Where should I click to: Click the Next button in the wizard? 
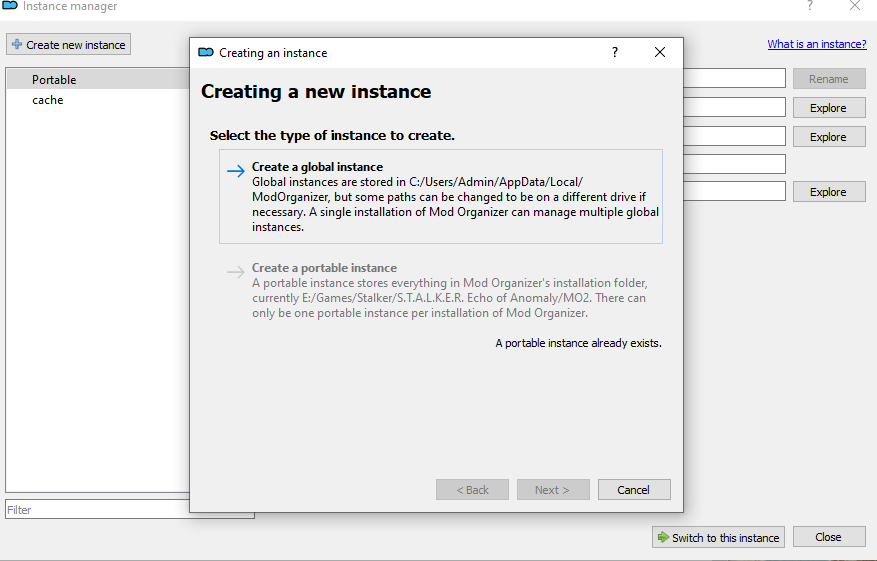(x=553, y=490)
